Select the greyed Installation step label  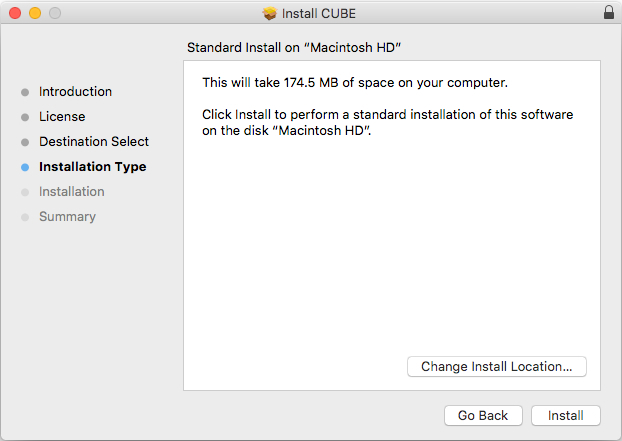click(x=72, y=192)
